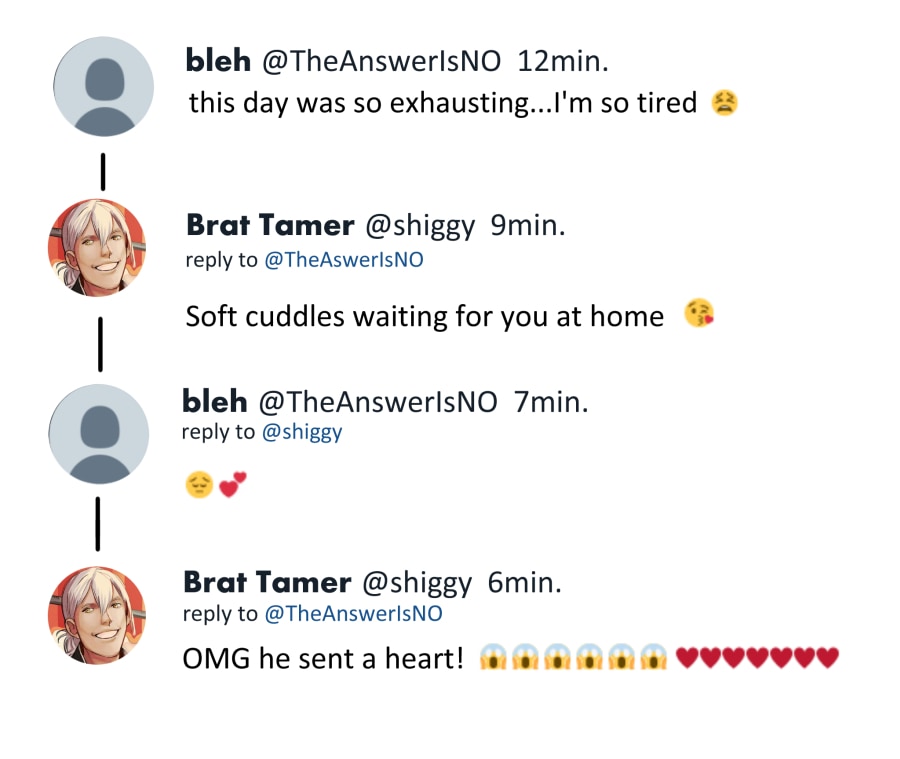Open the "7min." timestamp on bleh's reply
This screenshot has height=759, width=900.
click(x=551, y=402)
